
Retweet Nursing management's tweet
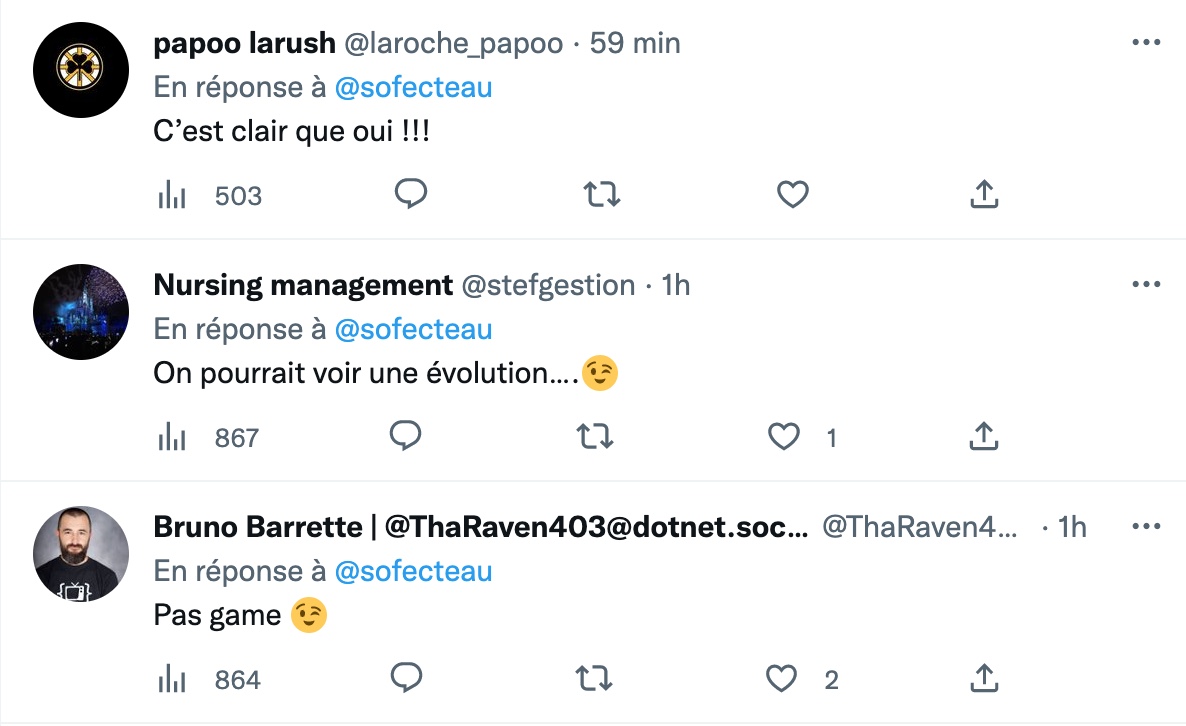(596, 436)
